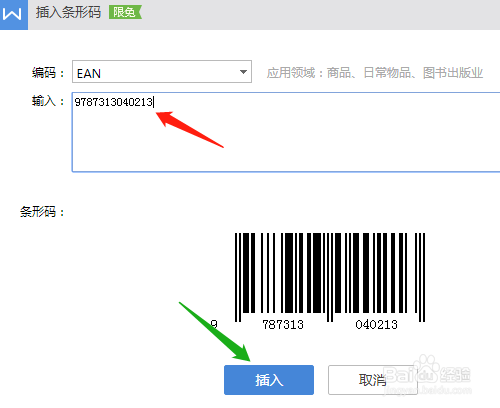Click the green arrow annotation graphic
500x408 pixels.
[215, 331]
